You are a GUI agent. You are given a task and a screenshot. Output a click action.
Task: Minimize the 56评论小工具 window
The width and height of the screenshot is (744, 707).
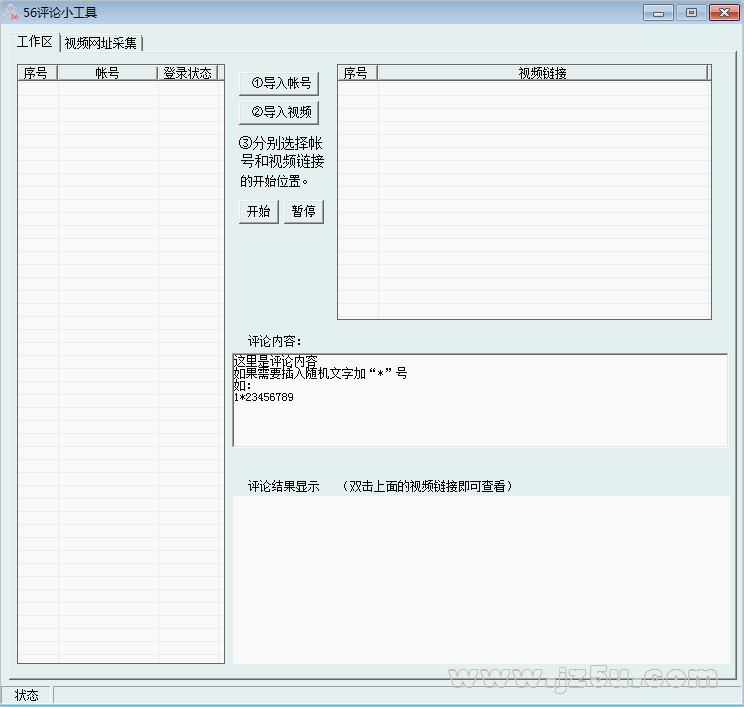coord(658,13)
